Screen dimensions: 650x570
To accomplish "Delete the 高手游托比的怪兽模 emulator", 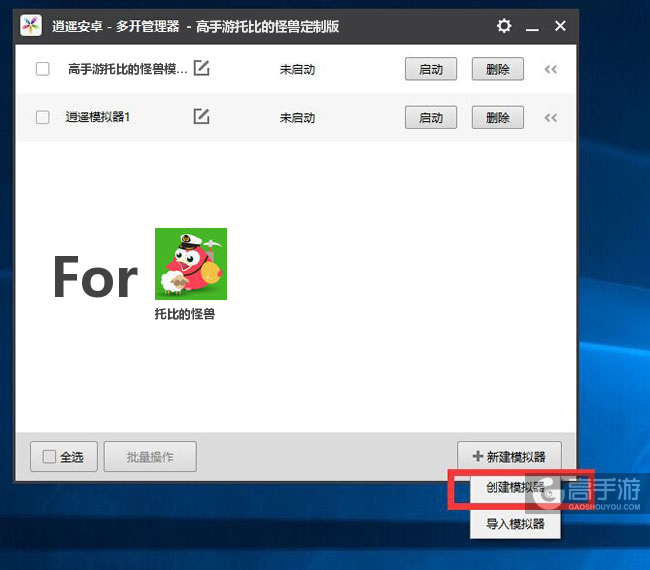I will point(497,69).
